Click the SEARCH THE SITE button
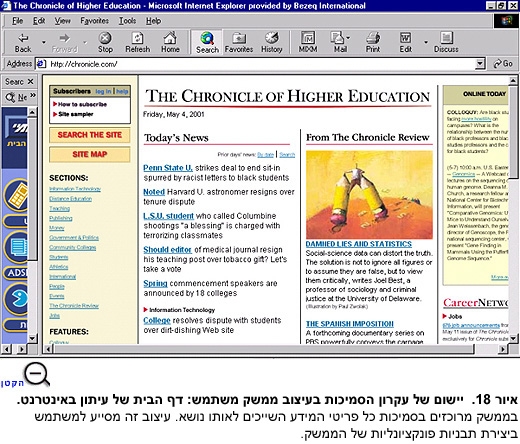 tap(90, 135)
